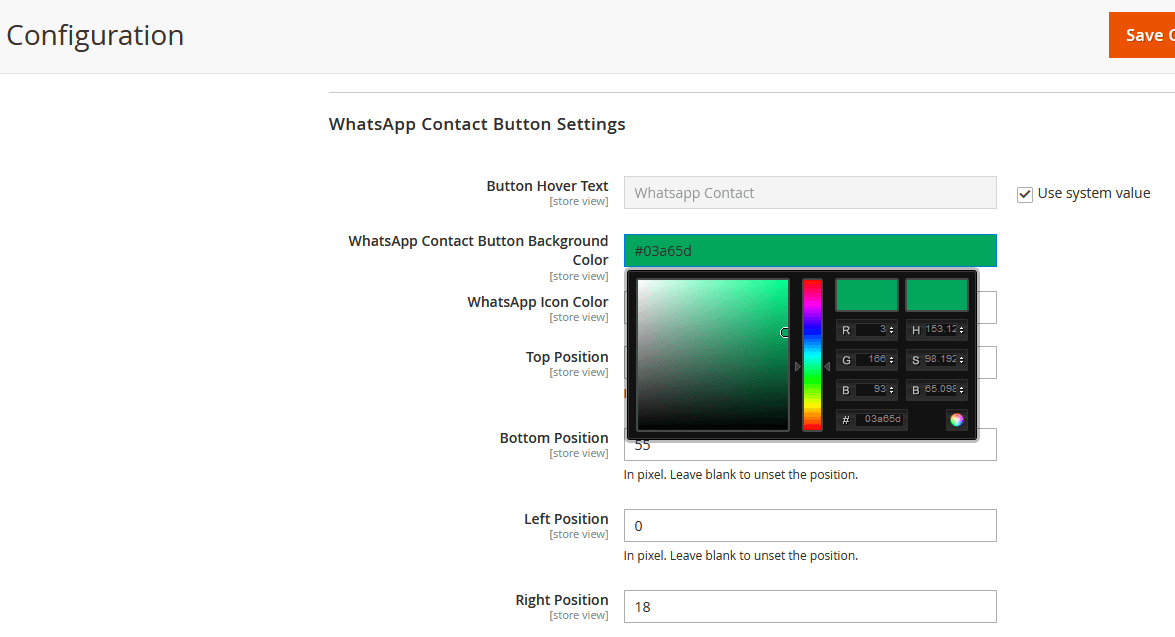Click the background color #03a65d input field
1175x637 pixels.
810,251
